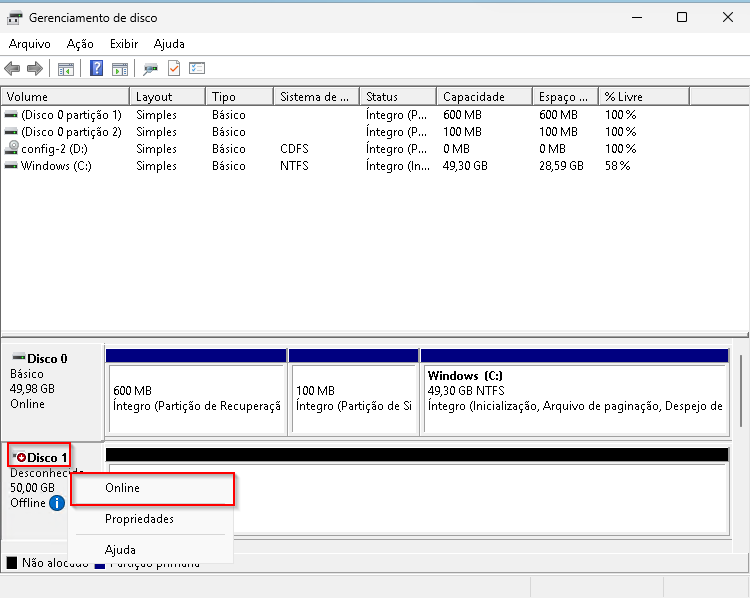
Task: Click the blue info icon beside Offline
Action: click(x=57, y=503)
